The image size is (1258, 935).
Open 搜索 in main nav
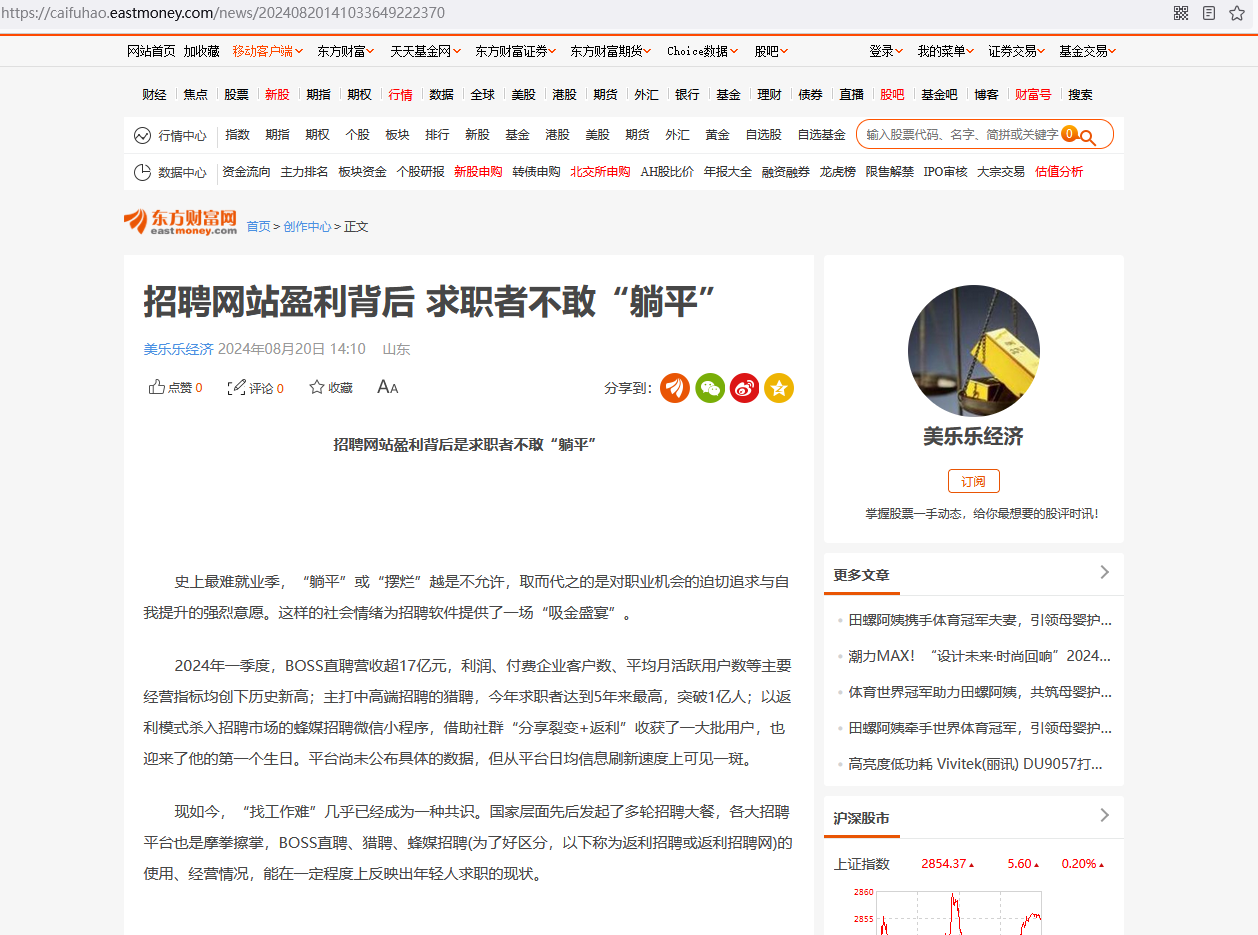(1080, 95)
